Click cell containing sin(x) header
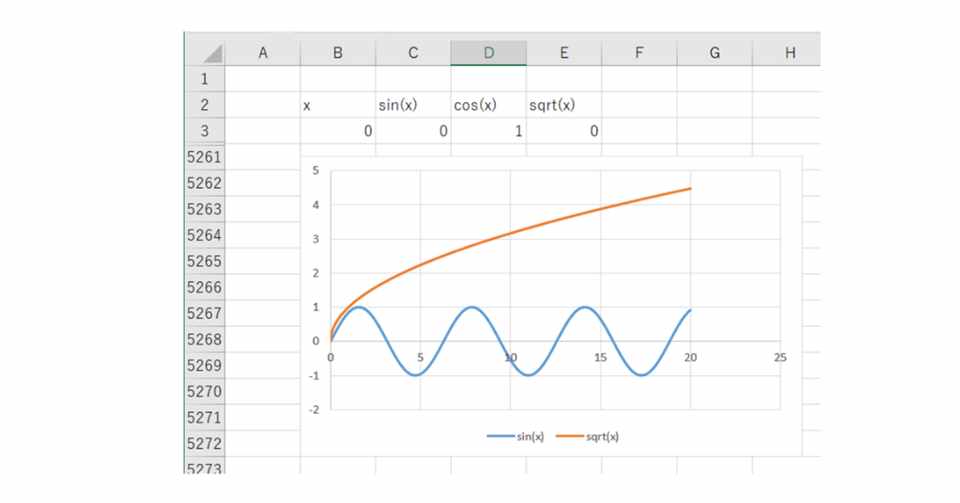The height and width of the screenshot is (503, 960). tap(412, 105)
